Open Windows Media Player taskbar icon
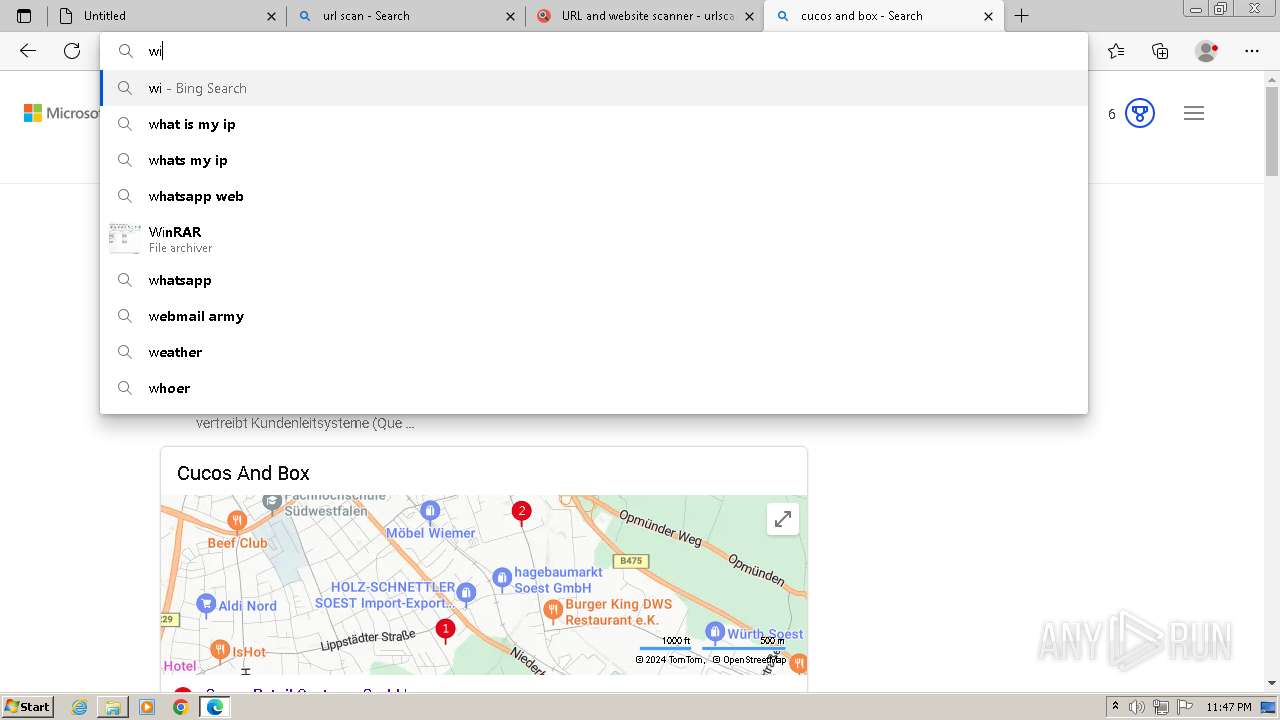The height and width of the screenshot is (720, 1280). coord(147,707)
